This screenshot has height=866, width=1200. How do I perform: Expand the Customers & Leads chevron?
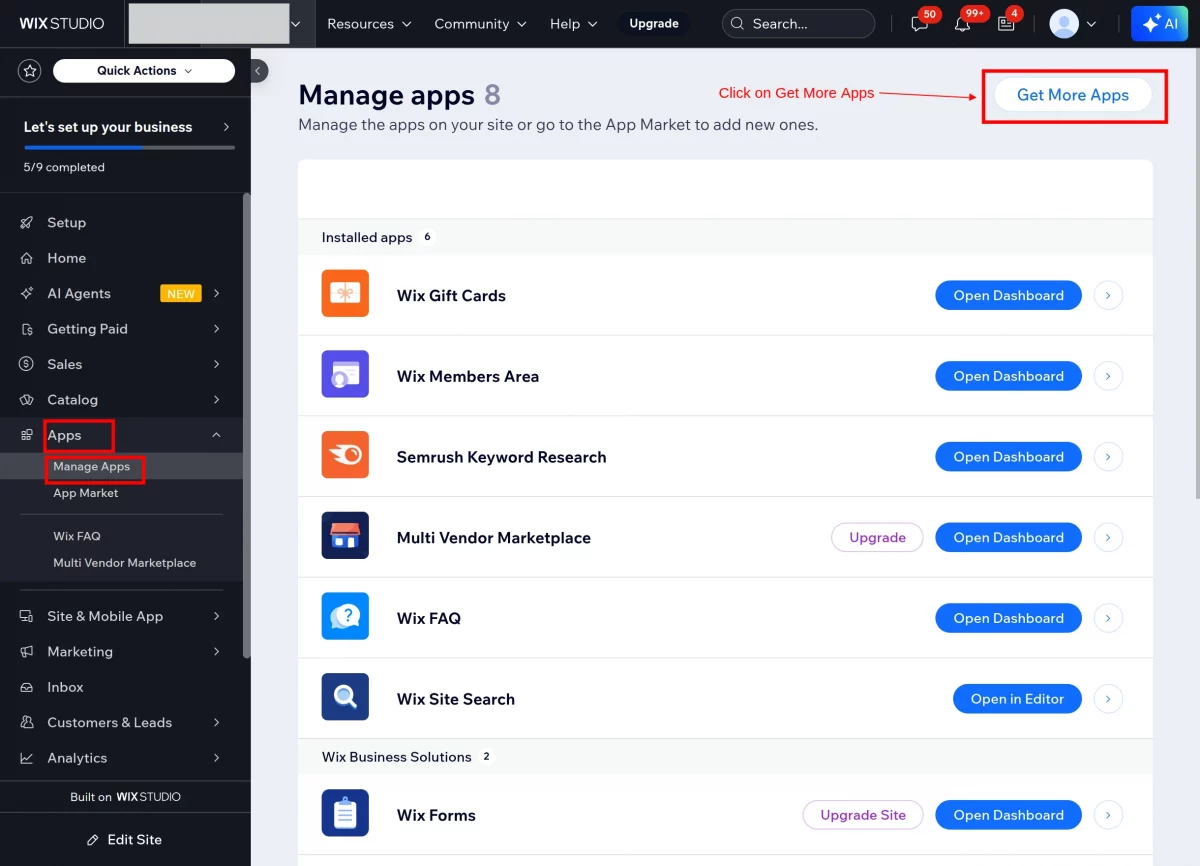point(217,722)
